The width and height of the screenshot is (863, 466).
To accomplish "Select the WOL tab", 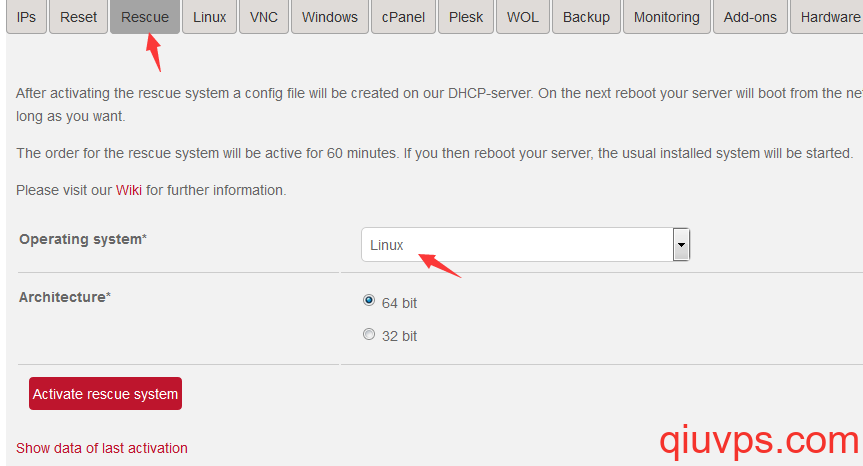I will [x=522, y=17].
